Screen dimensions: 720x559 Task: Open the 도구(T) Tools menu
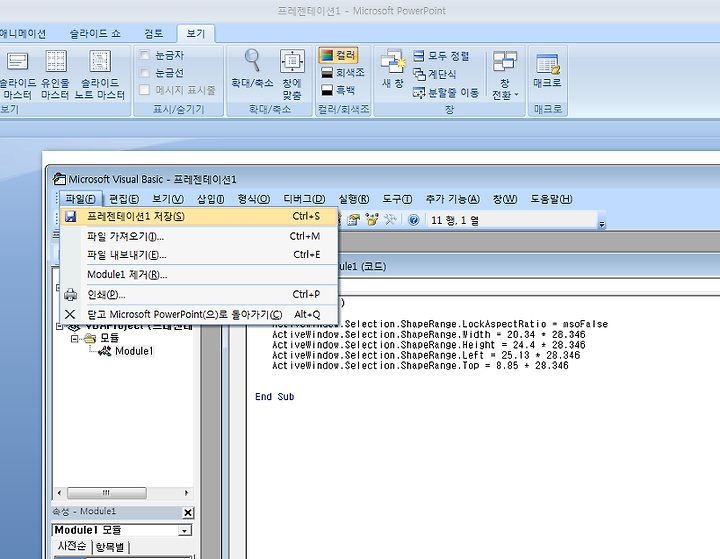397,199
